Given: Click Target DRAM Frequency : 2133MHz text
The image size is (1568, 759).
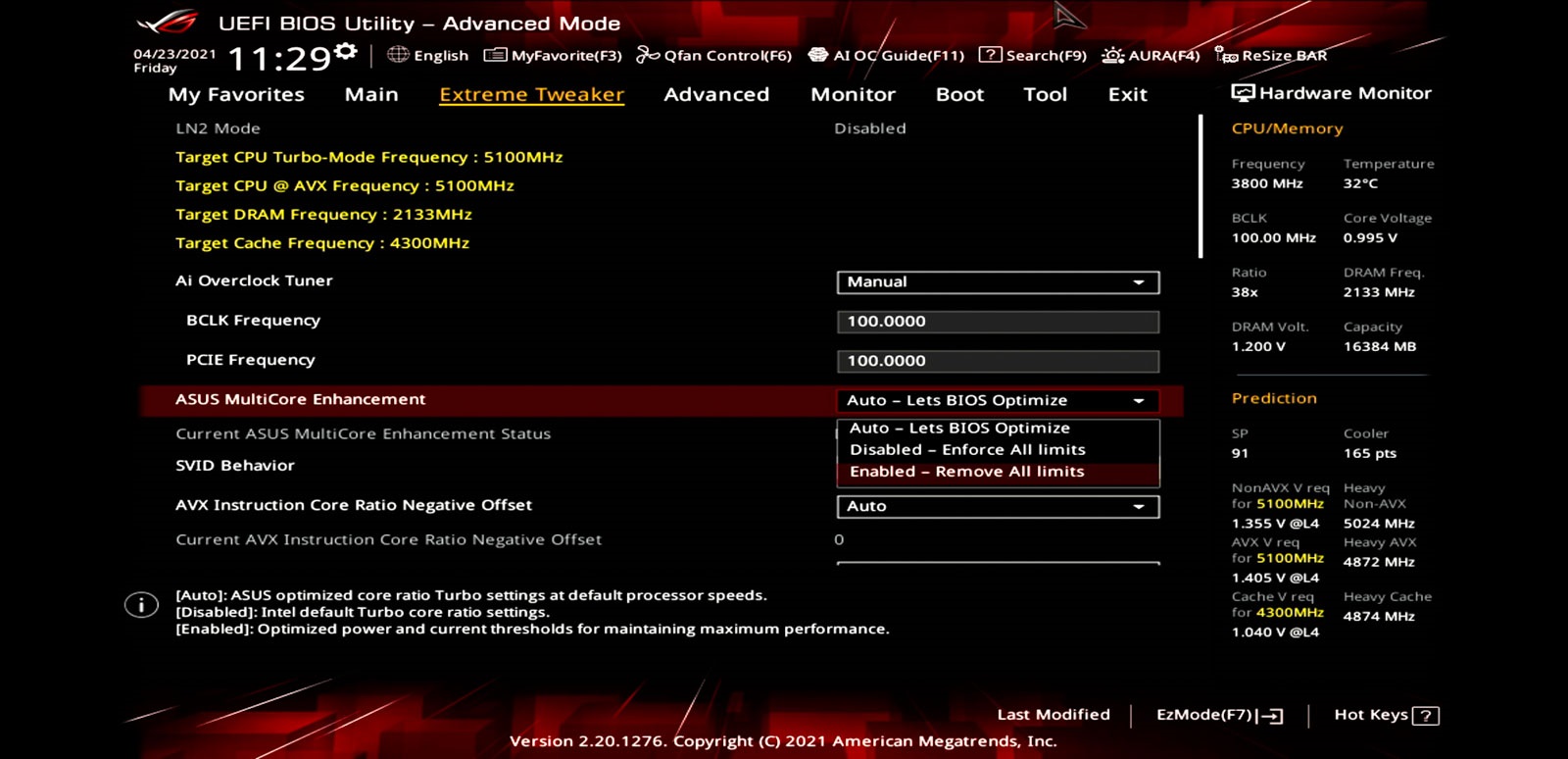Looking at the screenshot, I should tap(323, 215).
